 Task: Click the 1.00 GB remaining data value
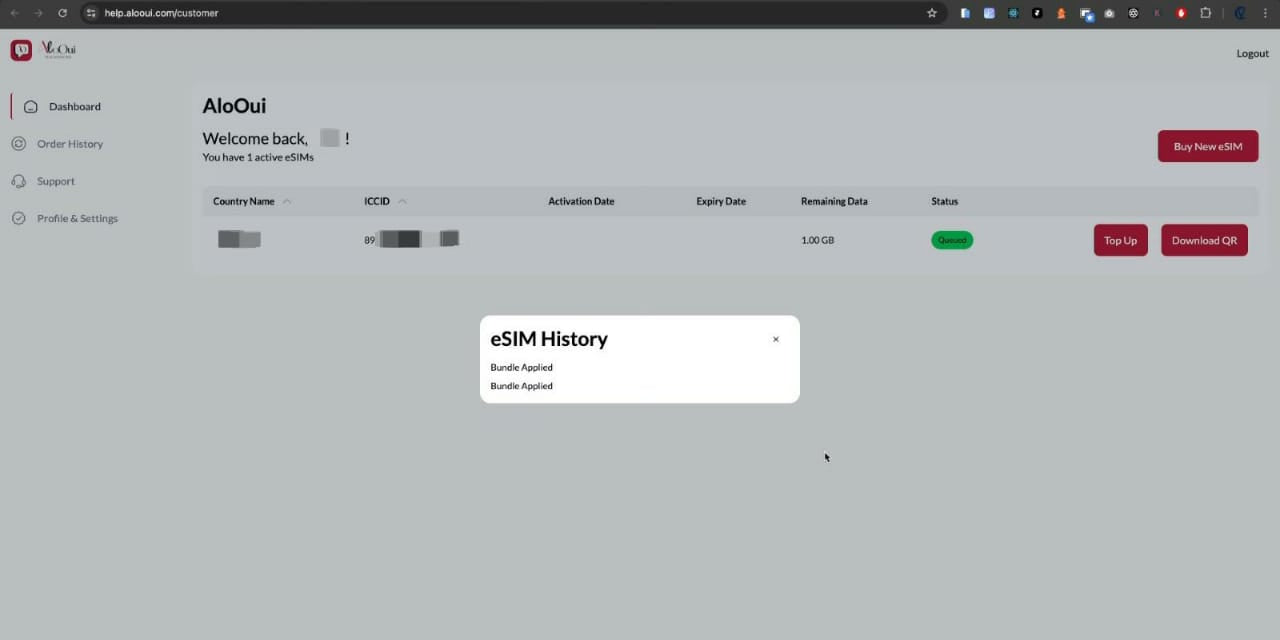pyautogui.click(x=817, y=240)
